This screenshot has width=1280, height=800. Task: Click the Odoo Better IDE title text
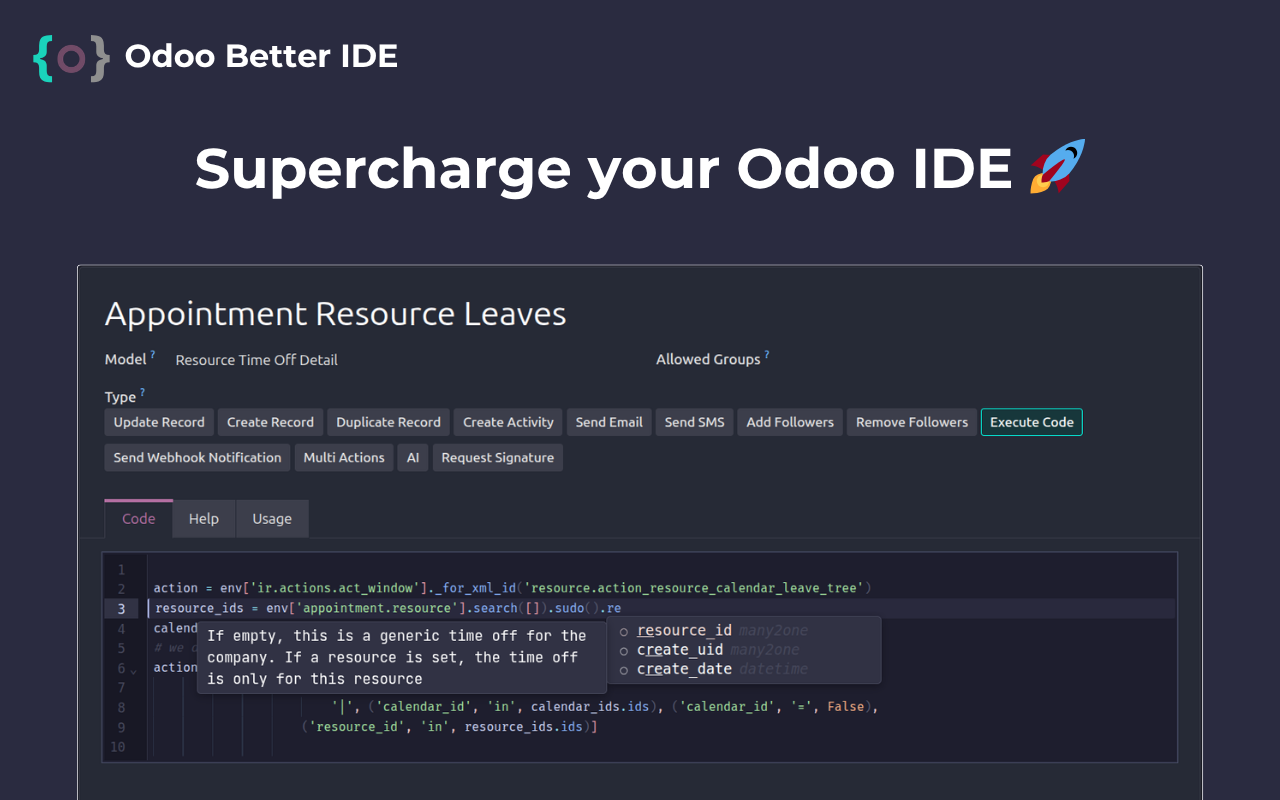(261, 56)
